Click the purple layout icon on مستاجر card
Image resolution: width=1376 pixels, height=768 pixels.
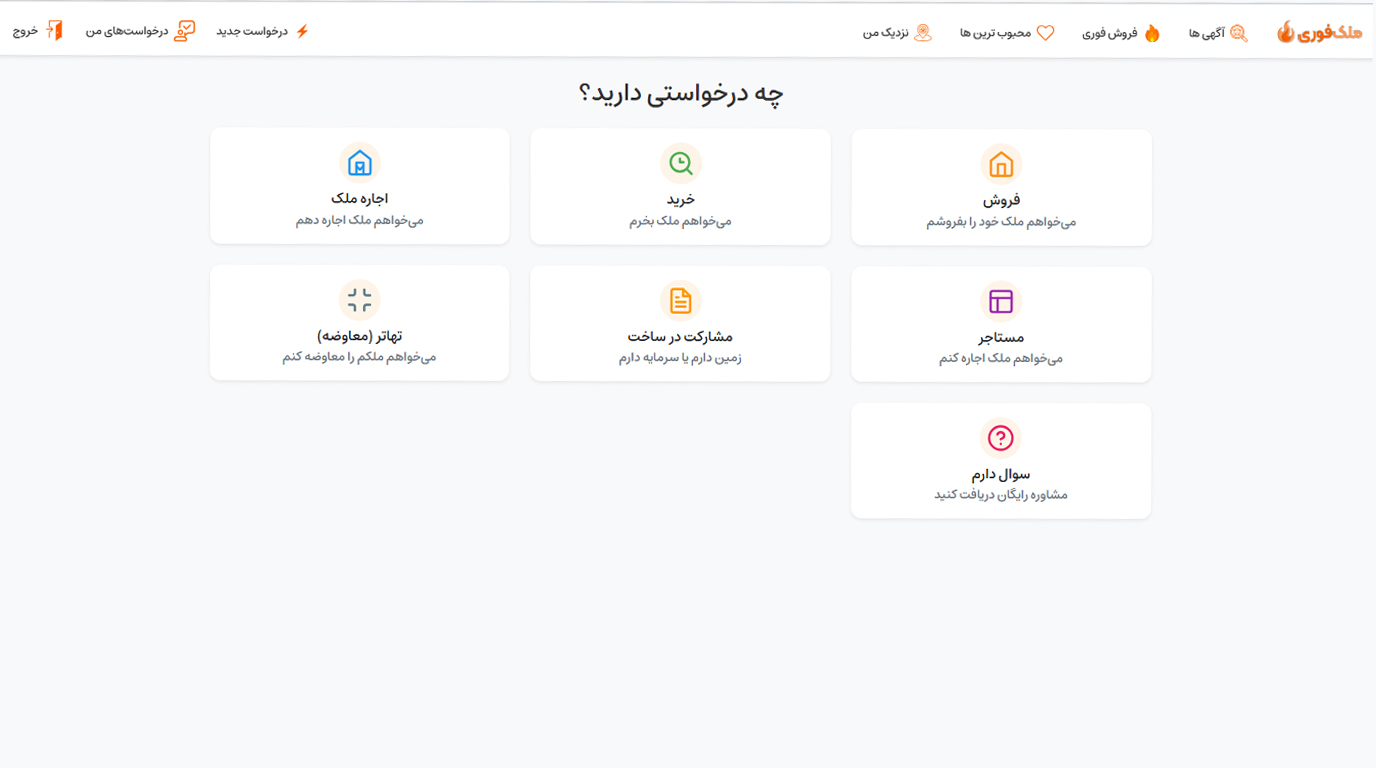1001,299
